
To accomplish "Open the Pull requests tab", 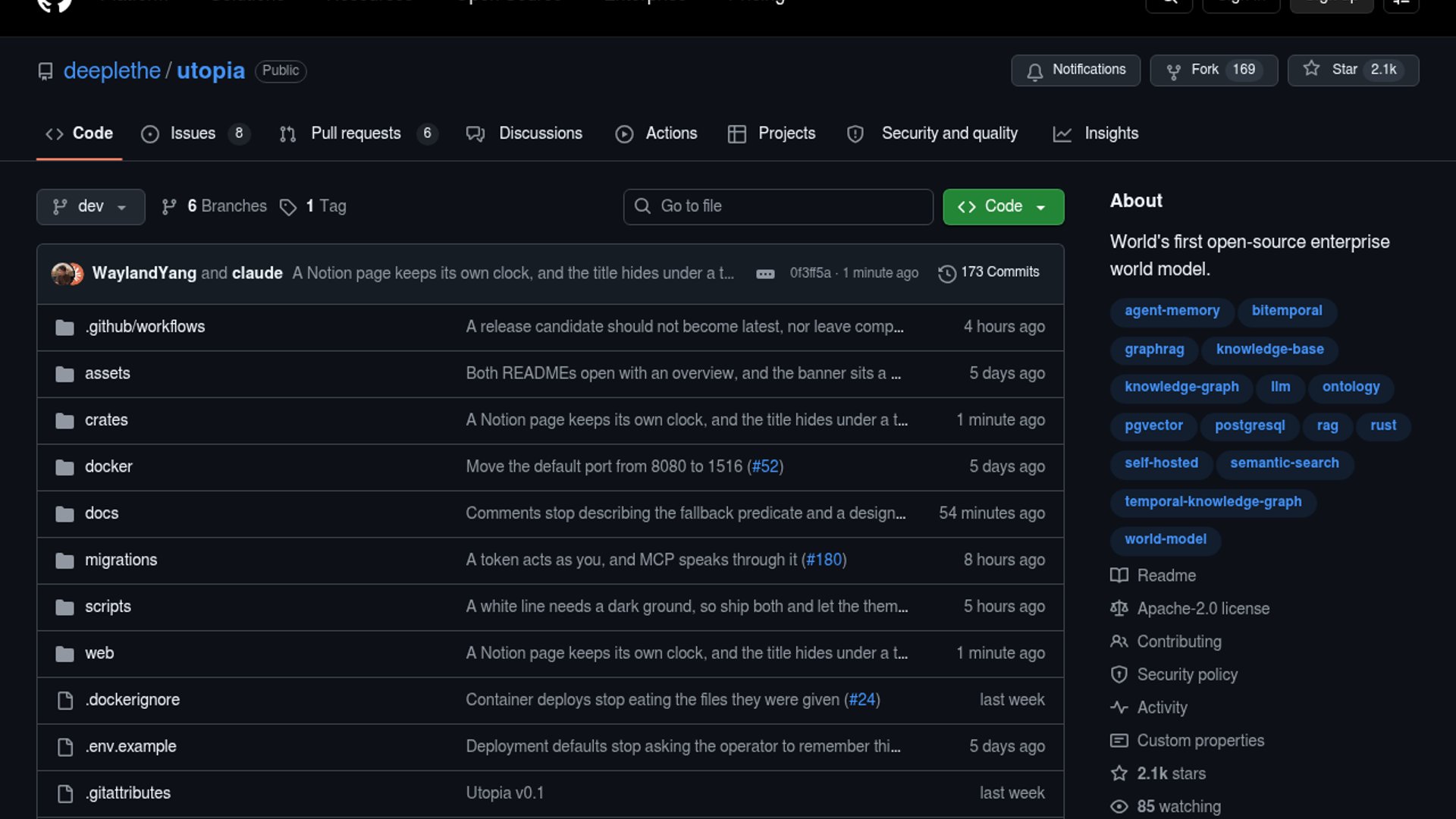I will pos(358,133).
